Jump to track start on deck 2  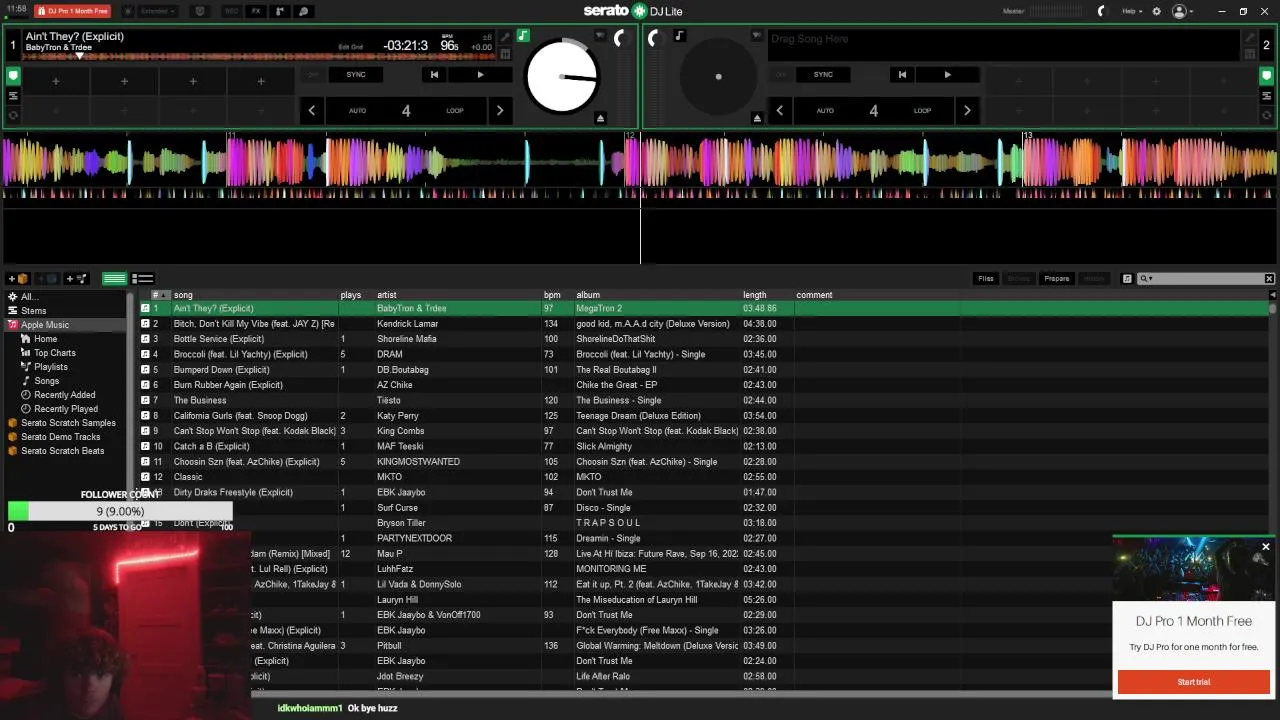pos(902,74)
